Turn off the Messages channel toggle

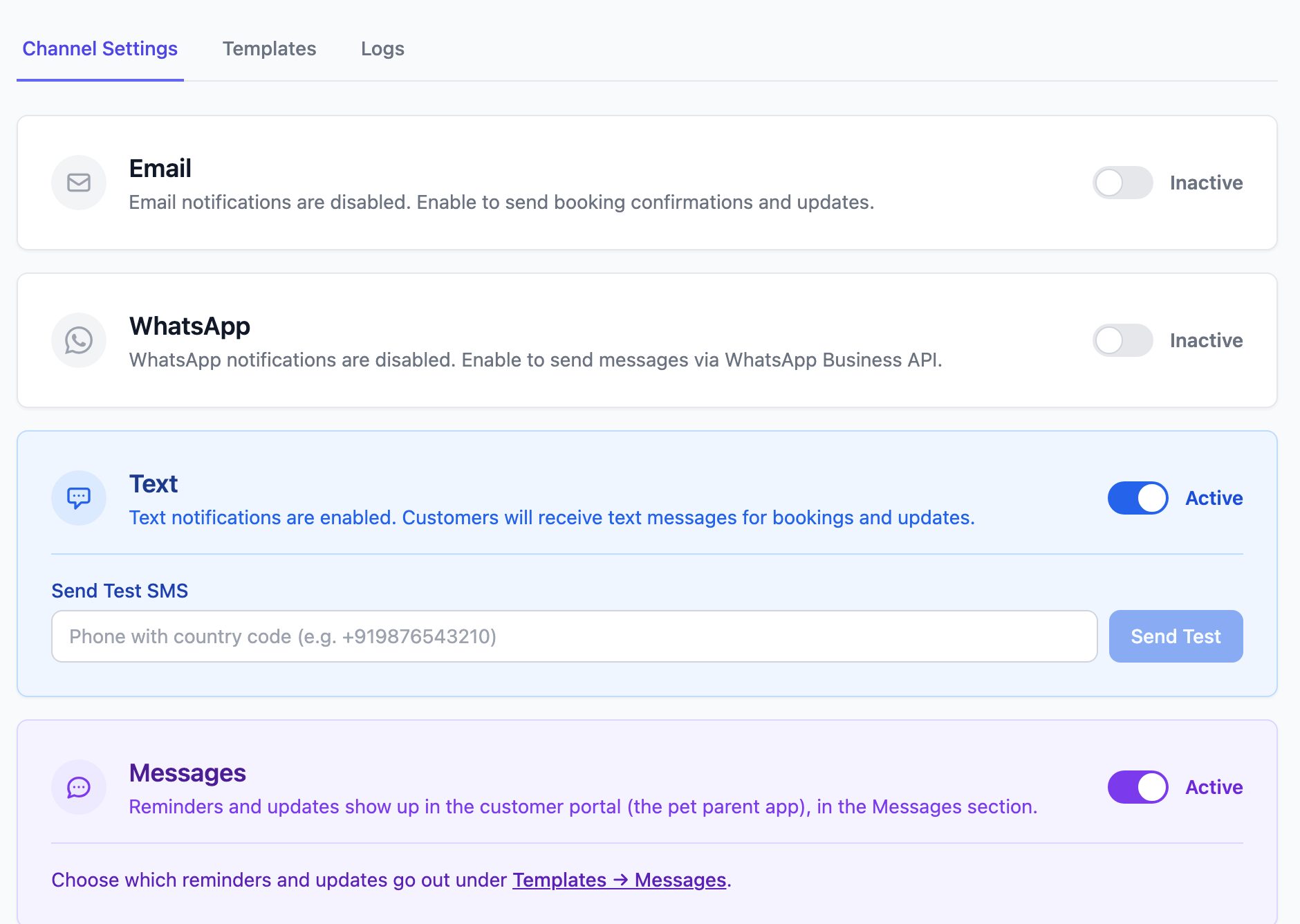pos(1138,787)
